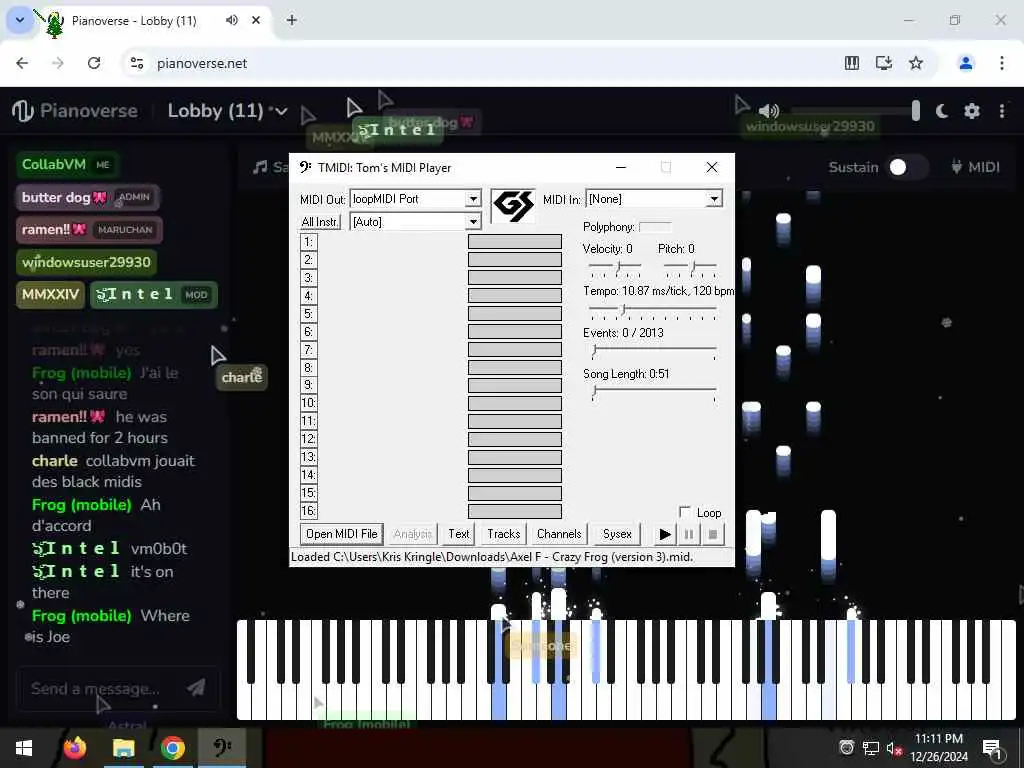Open the Sysex view in TMIDI

617,534
